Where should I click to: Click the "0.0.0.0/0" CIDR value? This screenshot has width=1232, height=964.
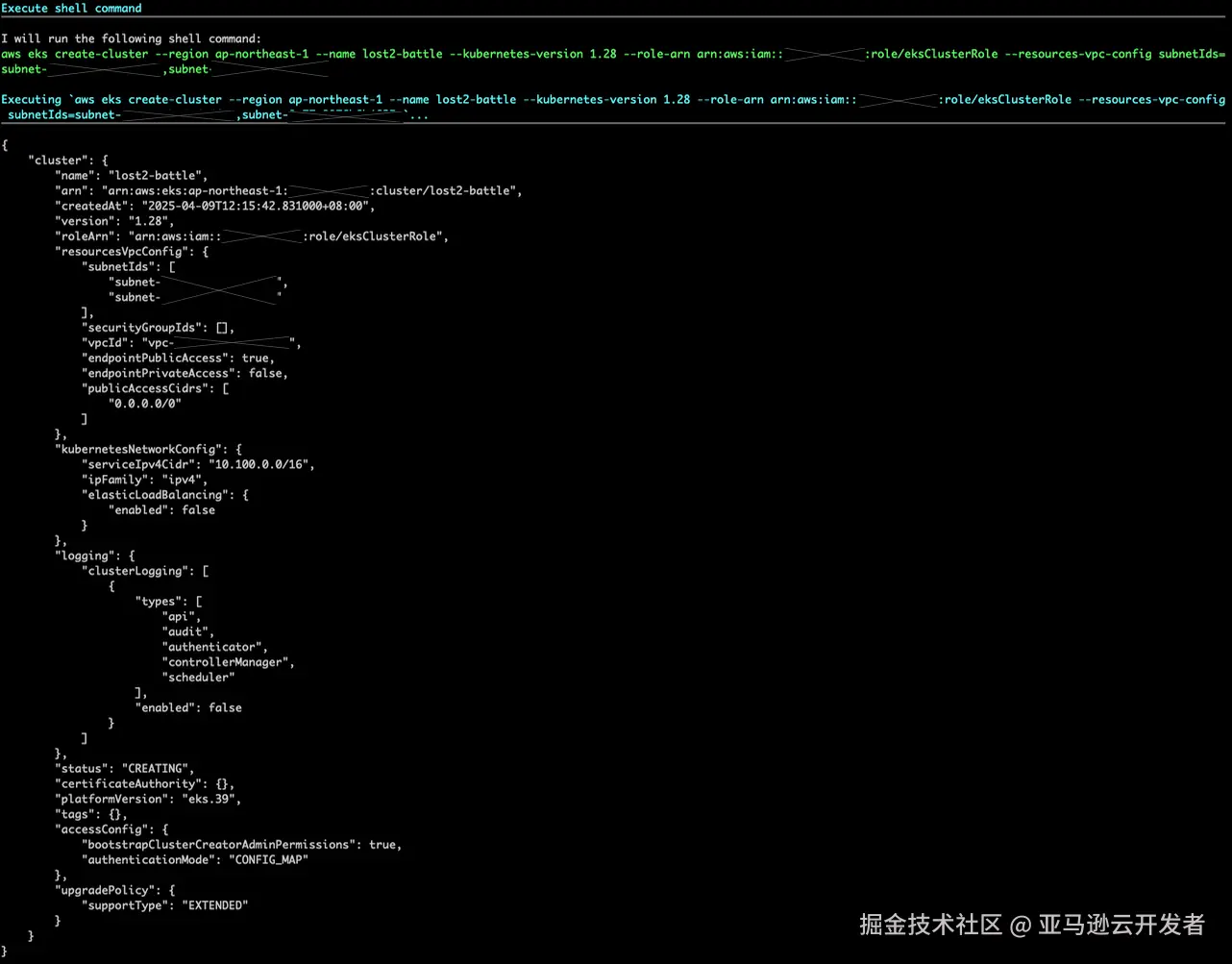[145, 404]
